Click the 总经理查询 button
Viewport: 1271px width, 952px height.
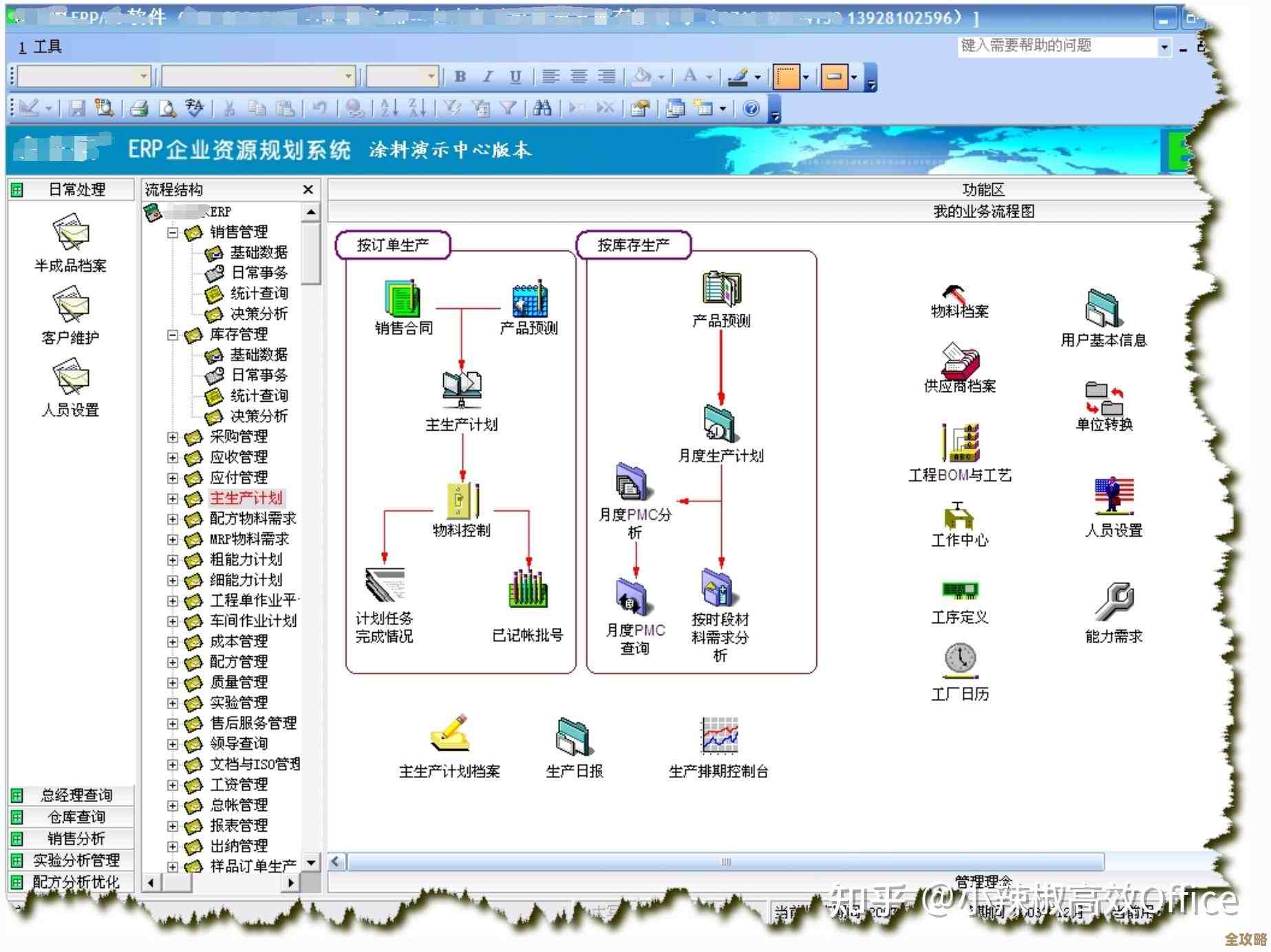(x=74, y=795)
